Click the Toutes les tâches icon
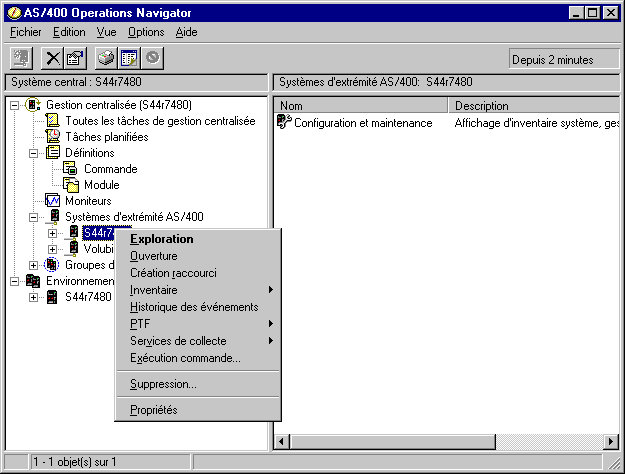Screen dimensions: 625x474 click(52, 121)
